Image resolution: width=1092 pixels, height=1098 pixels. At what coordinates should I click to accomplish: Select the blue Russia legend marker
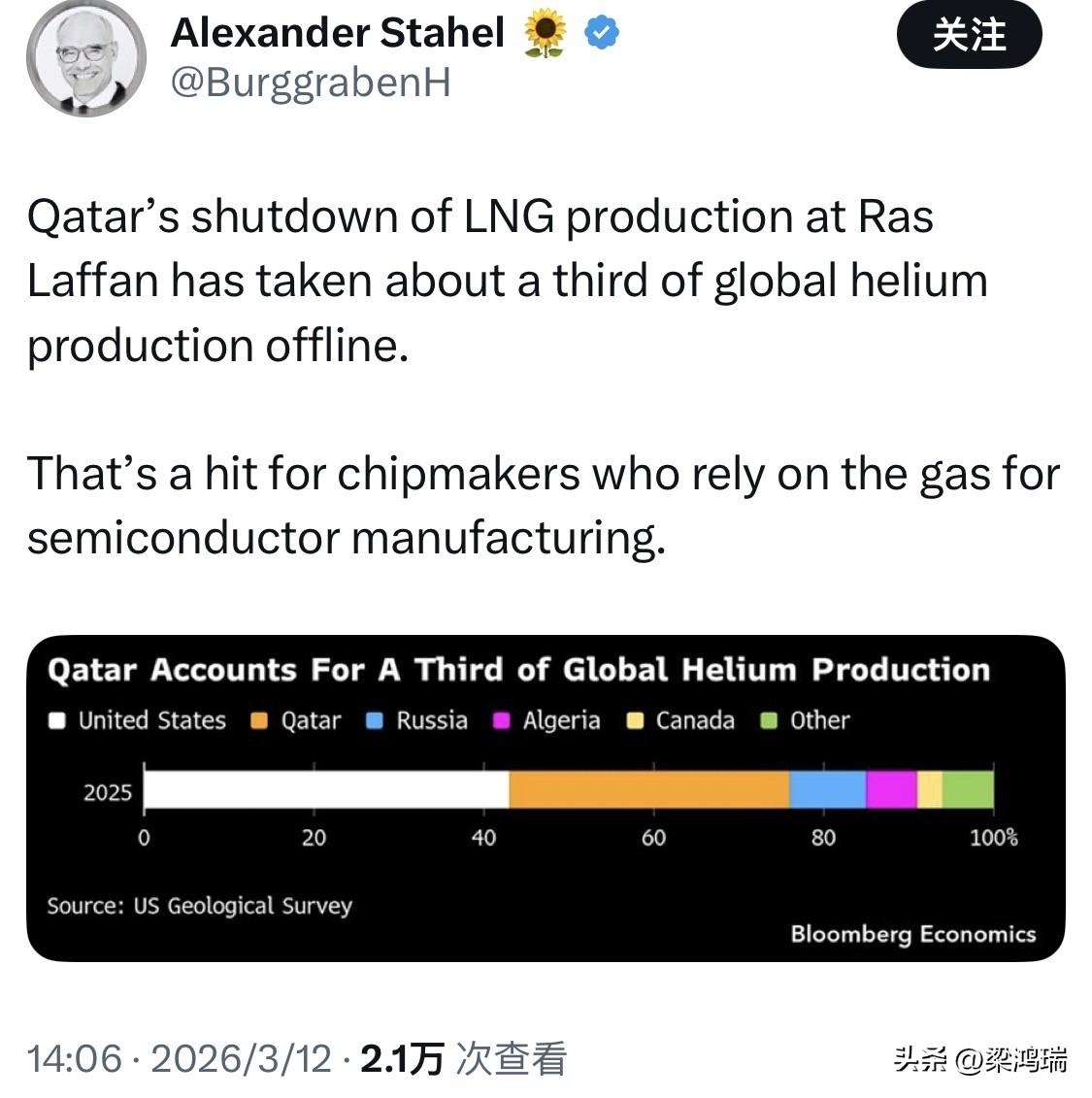[x=376, y=721]
